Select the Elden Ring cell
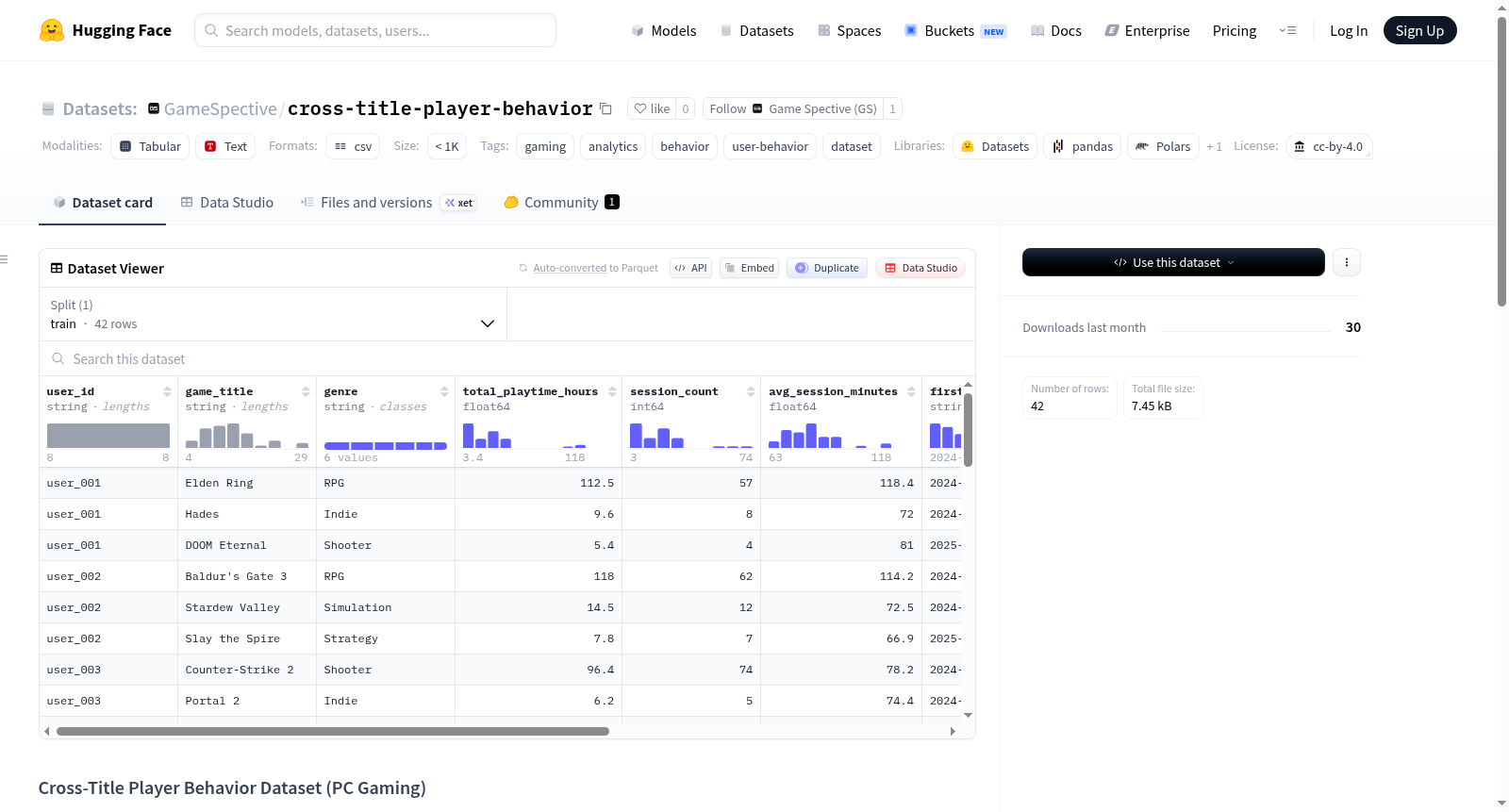The width and height of the screenshot is (1509, 812). [x=247, y=483]
